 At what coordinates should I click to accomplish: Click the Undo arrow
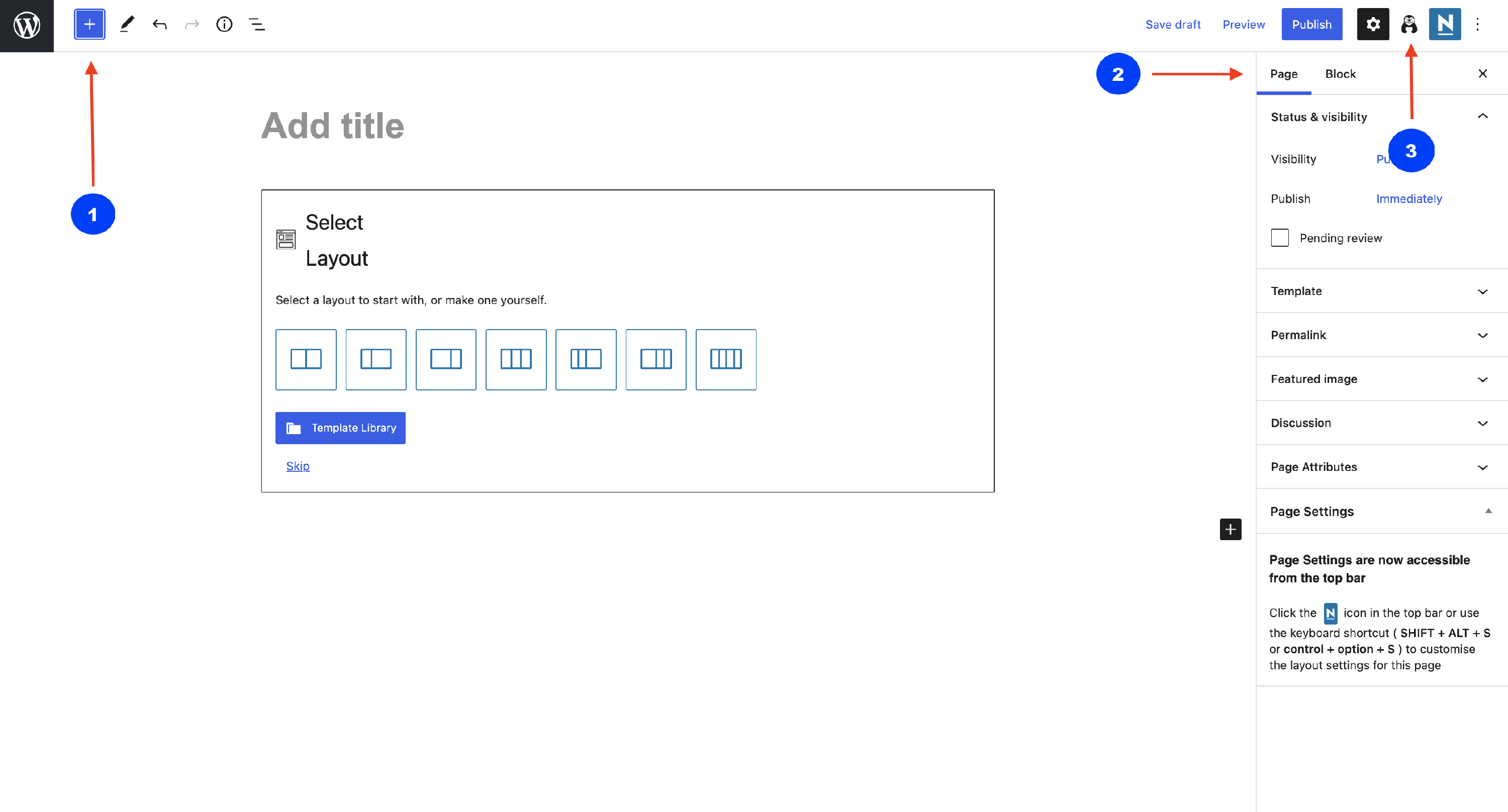click(159, 25)
